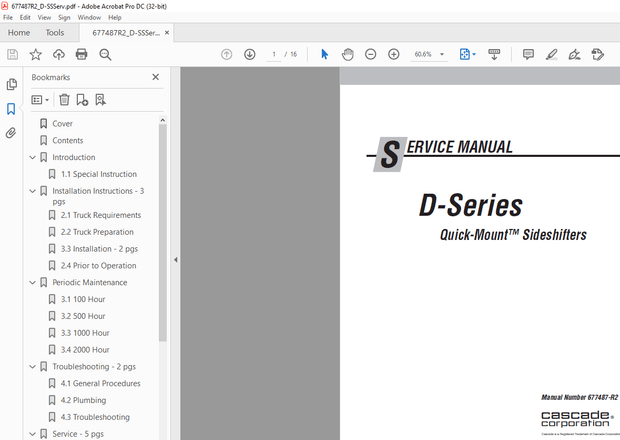Close the Bookmarks panel
This screenshot has width=620, height=440.
click(x=156, y=77)
